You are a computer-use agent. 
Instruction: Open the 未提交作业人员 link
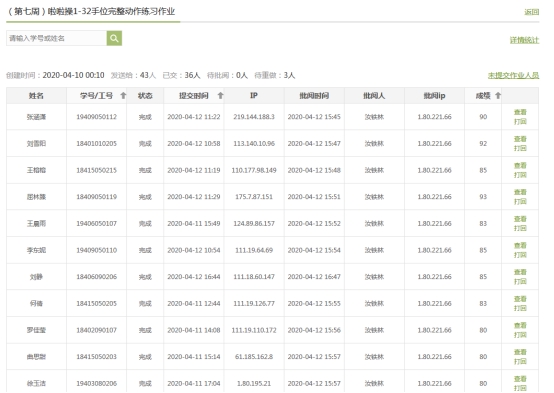coord(513,75)
